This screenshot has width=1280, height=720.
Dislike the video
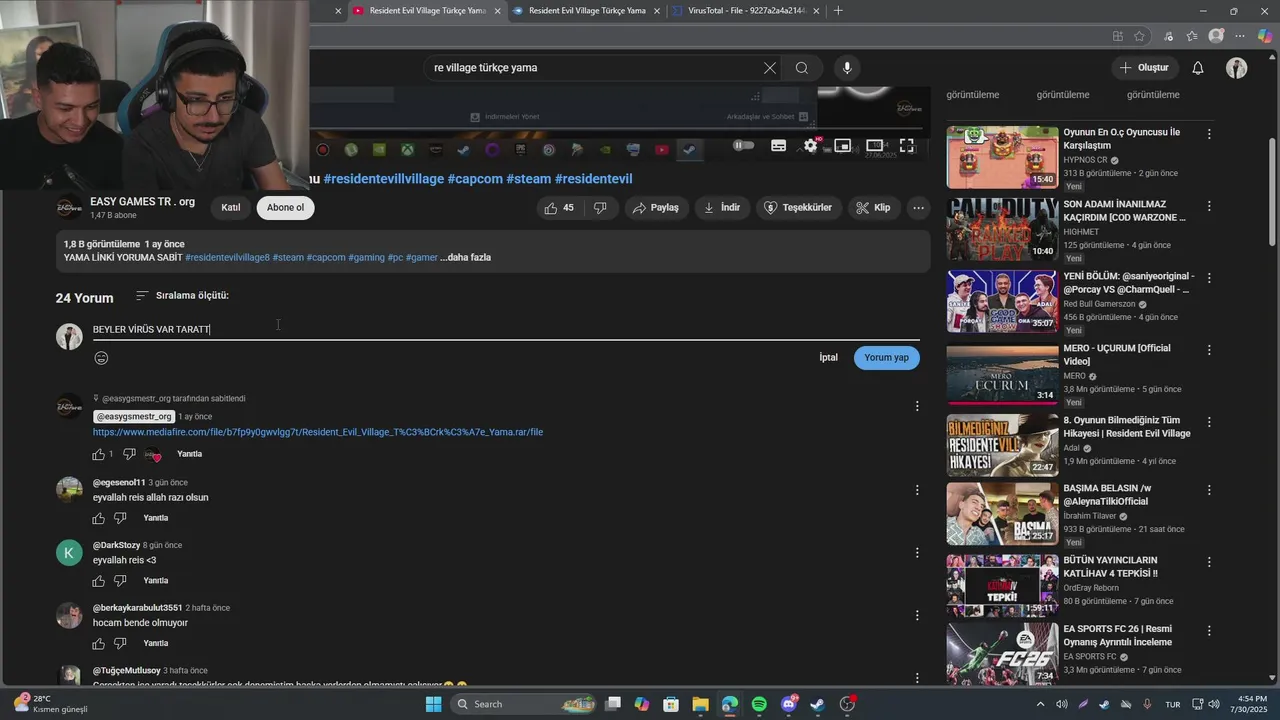tap(600, 208)
